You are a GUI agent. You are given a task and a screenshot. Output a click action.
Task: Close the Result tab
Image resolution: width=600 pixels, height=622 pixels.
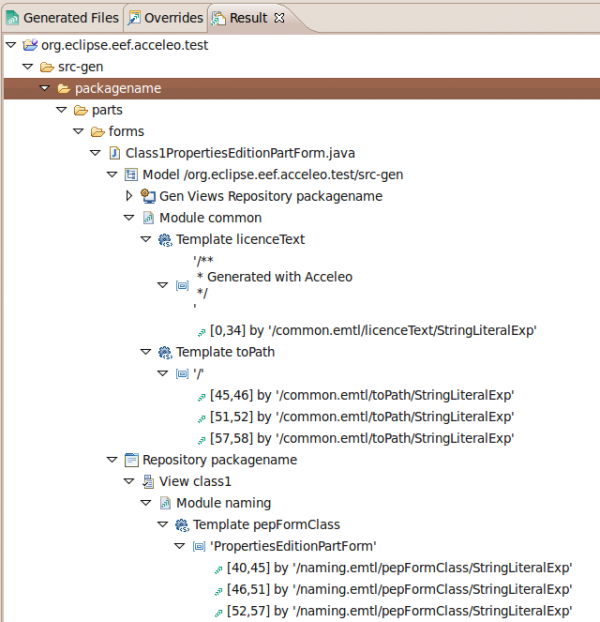pos(279,17)
